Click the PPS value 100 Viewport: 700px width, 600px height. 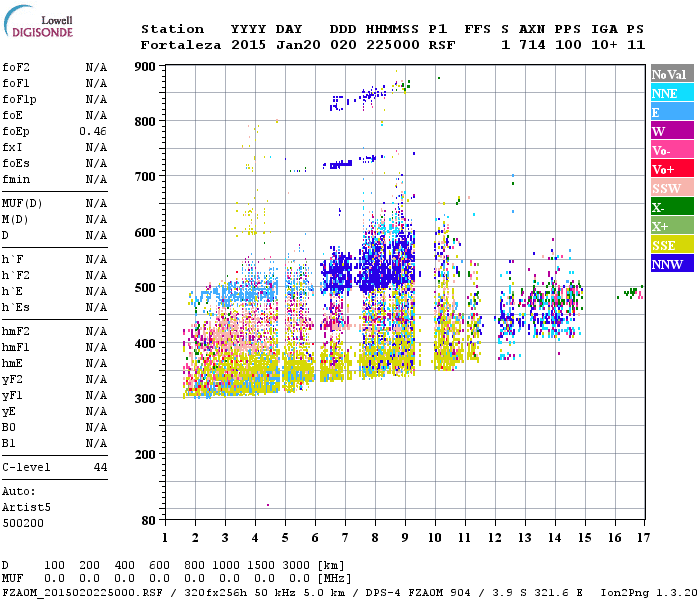click(x=568, y=45)
